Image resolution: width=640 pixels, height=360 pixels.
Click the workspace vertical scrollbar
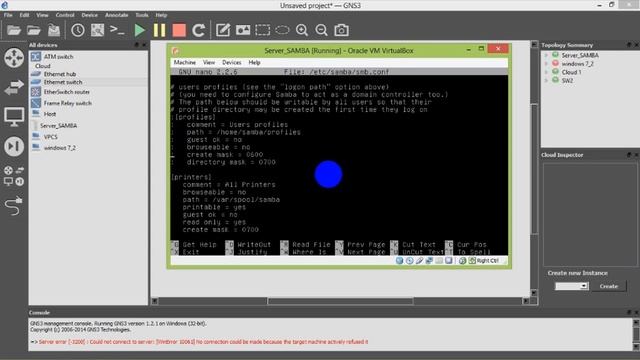click(x=534, y=169)
